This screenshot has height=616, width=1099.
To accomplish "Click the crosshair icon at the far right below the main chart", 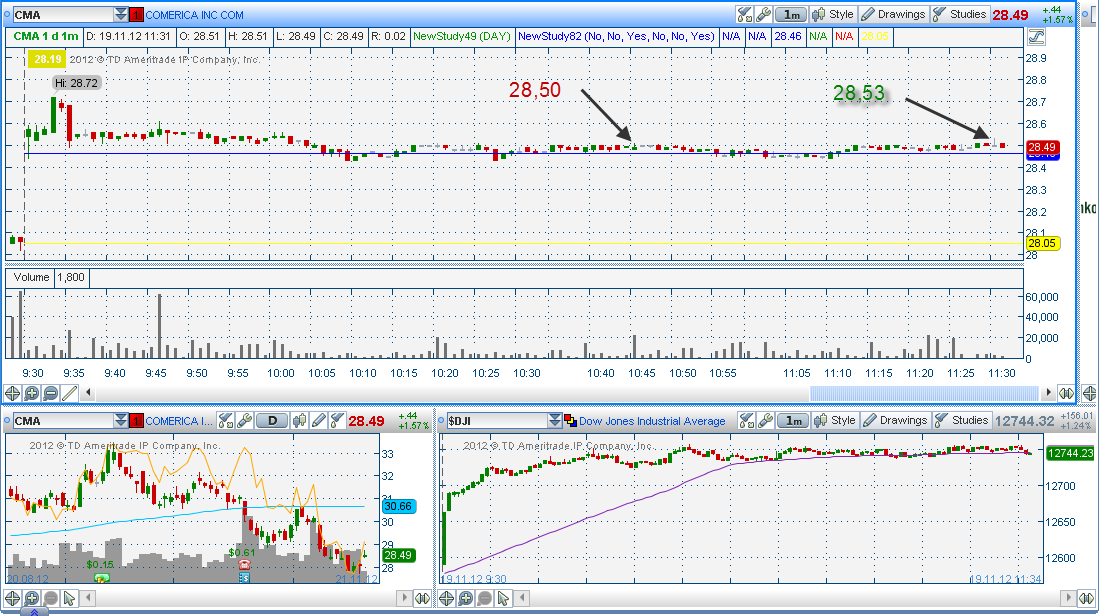I will click(x=1089, y=393).
